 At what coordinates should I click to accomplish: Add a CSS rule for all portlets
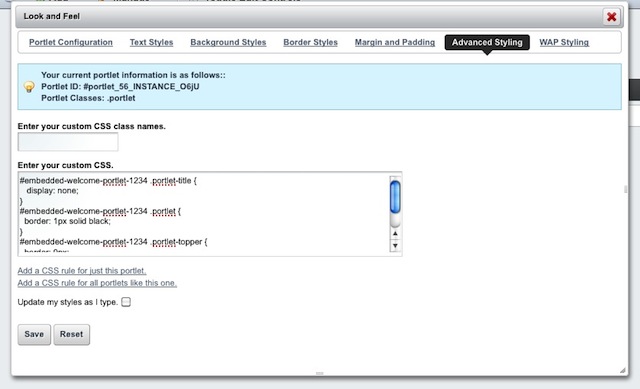click(97, 283)
